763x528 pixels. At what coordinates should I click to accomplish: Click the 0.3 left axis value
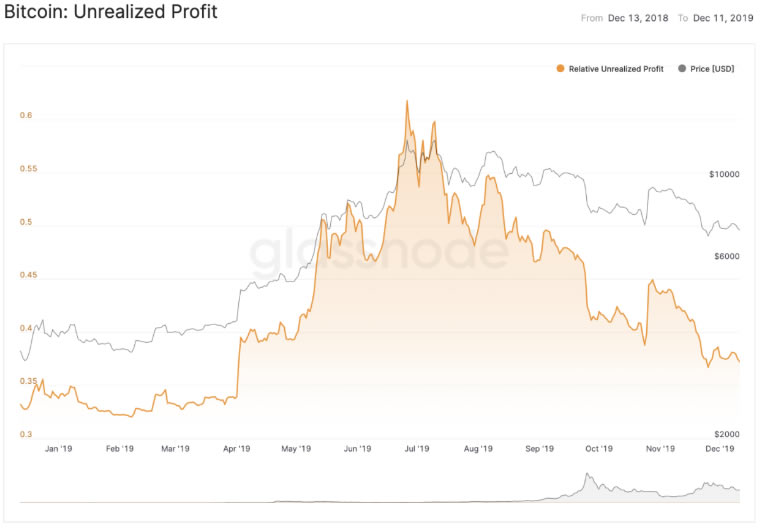(26, 435)
